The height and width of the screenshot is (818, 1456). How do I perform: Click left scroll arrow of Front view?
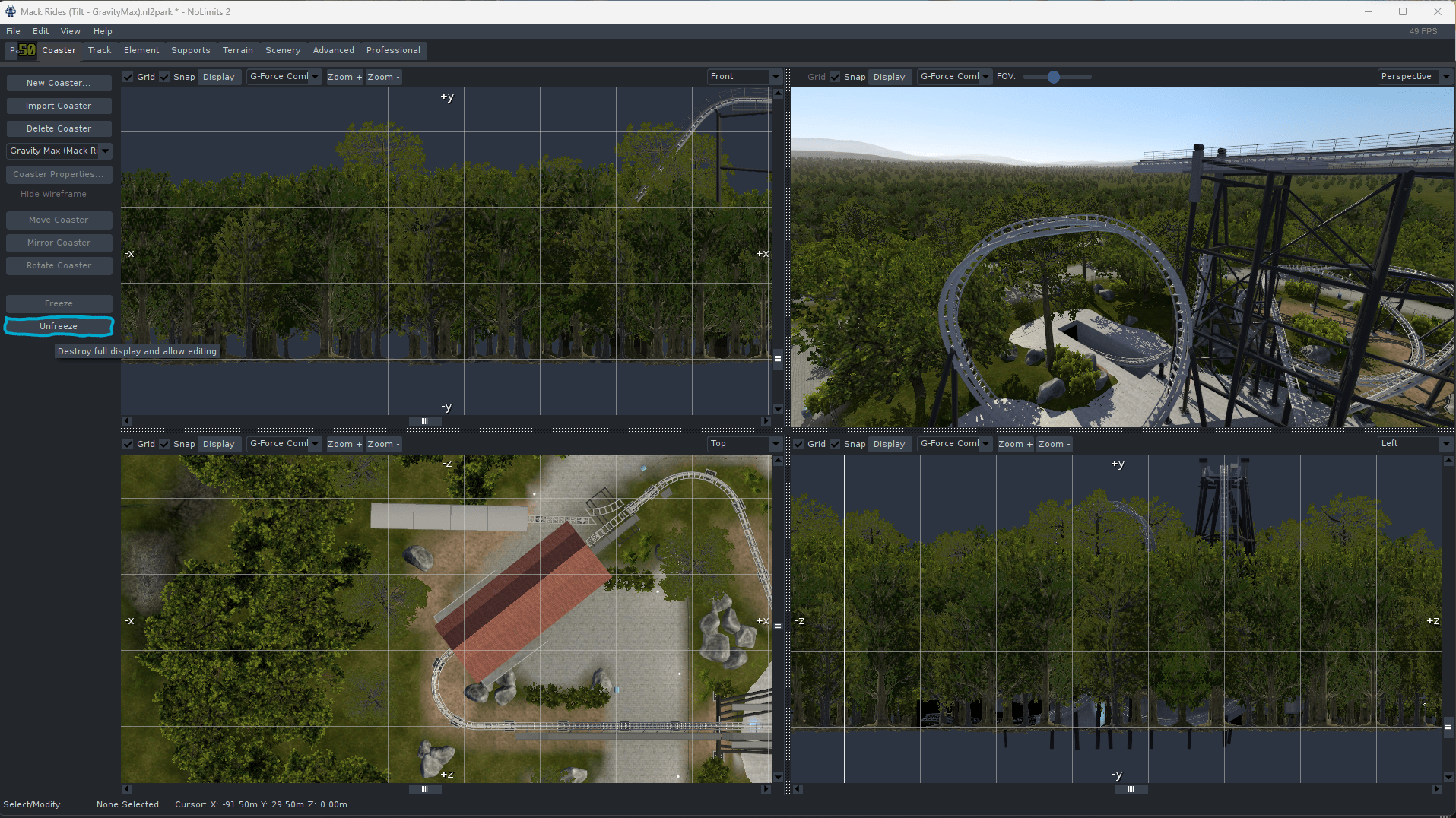point(127,421)
